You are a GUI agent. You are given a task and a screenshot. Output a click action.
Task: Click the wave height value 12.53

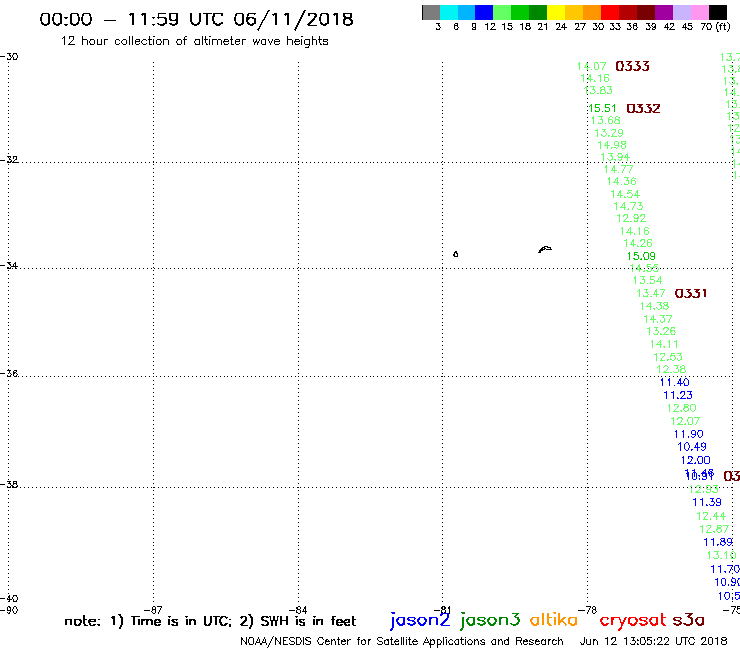click(668, 357)
